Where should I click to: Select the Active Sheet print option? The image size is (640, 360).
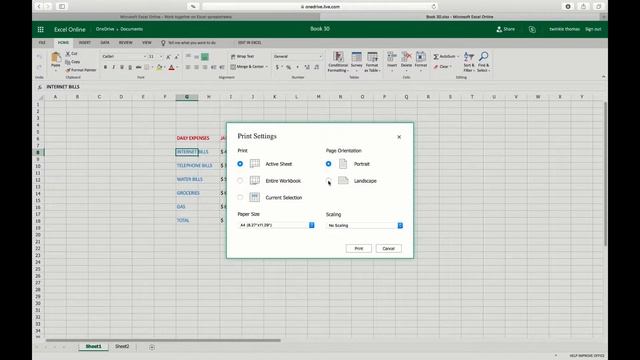coord(240,164)
